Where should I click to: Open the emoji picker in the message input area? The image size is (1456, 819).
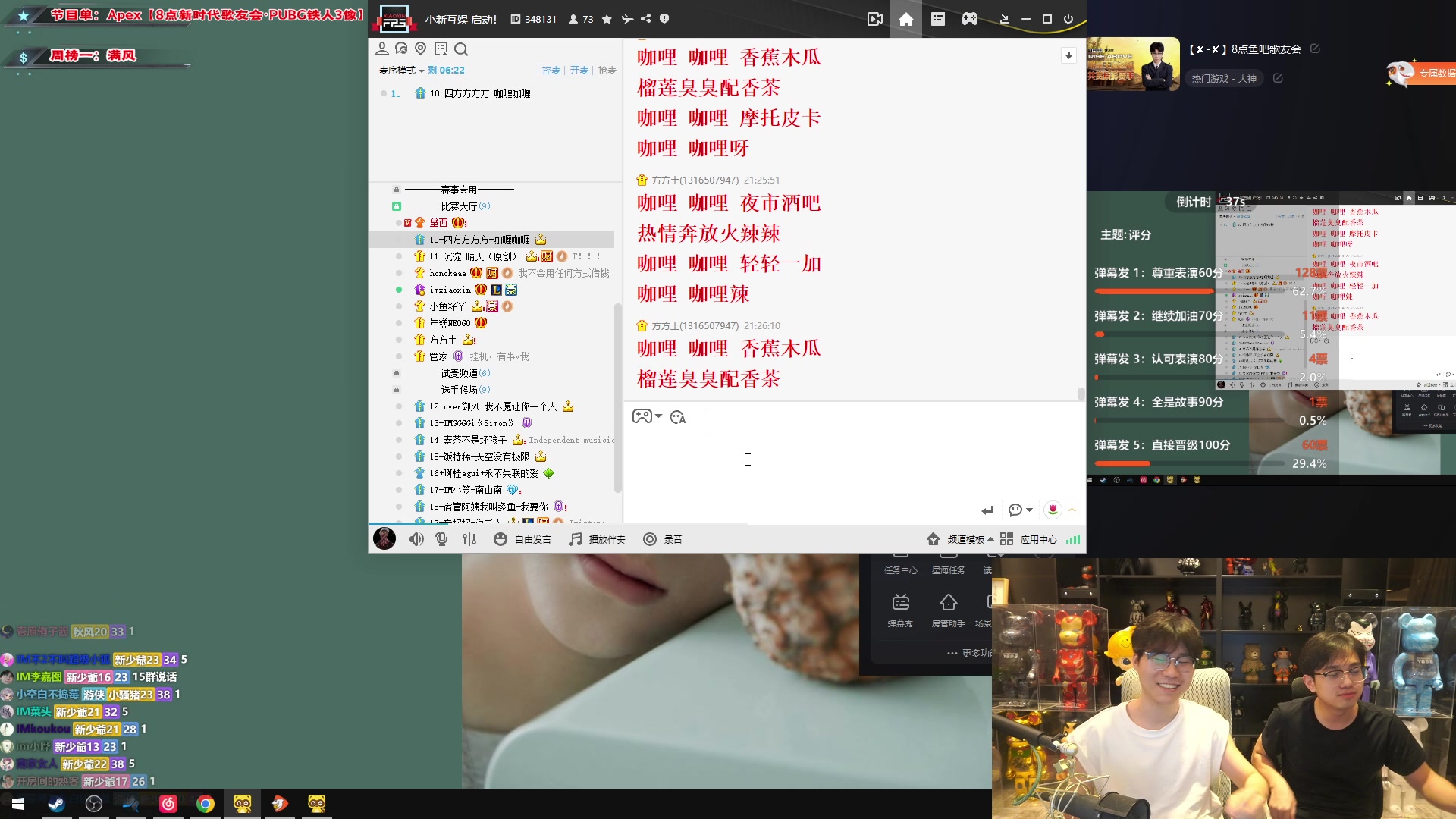click(x=677, y=418)
